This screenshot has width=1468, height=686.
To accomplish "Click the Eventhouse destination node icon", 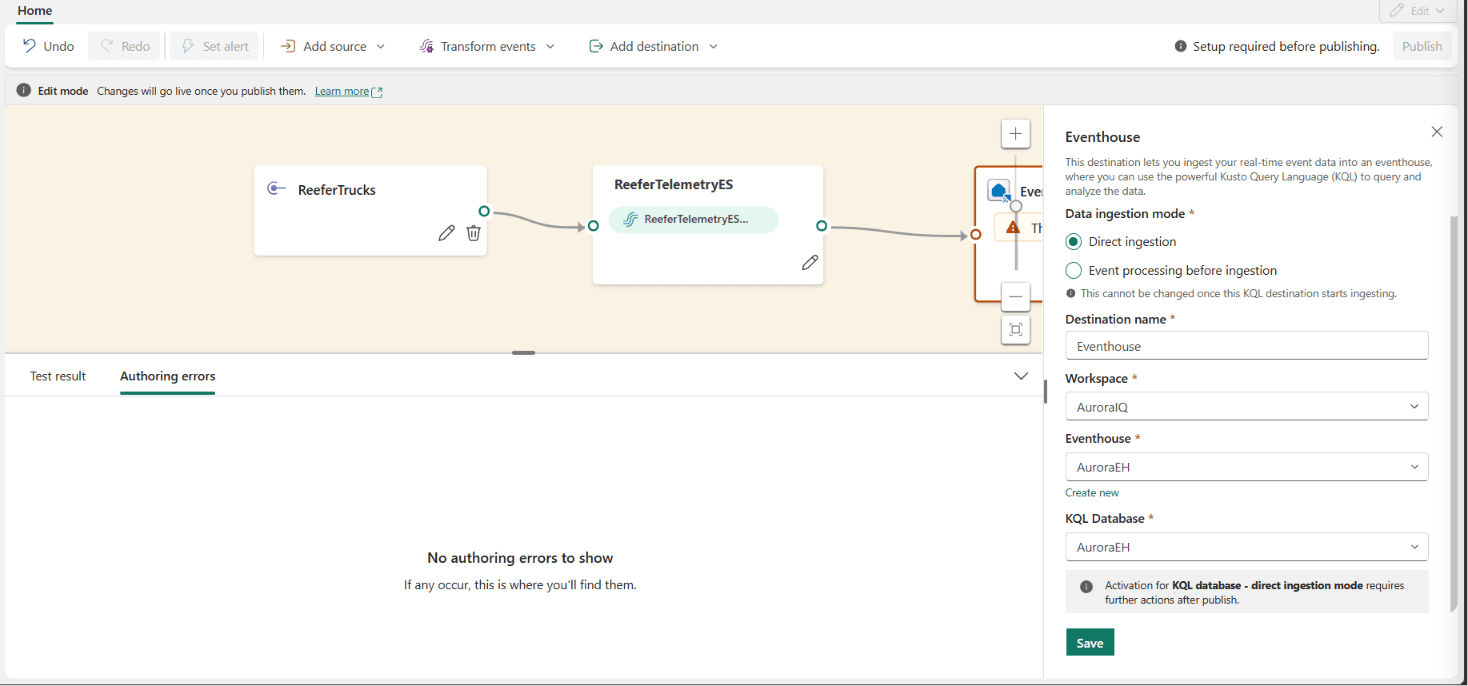I will (998, 191).
